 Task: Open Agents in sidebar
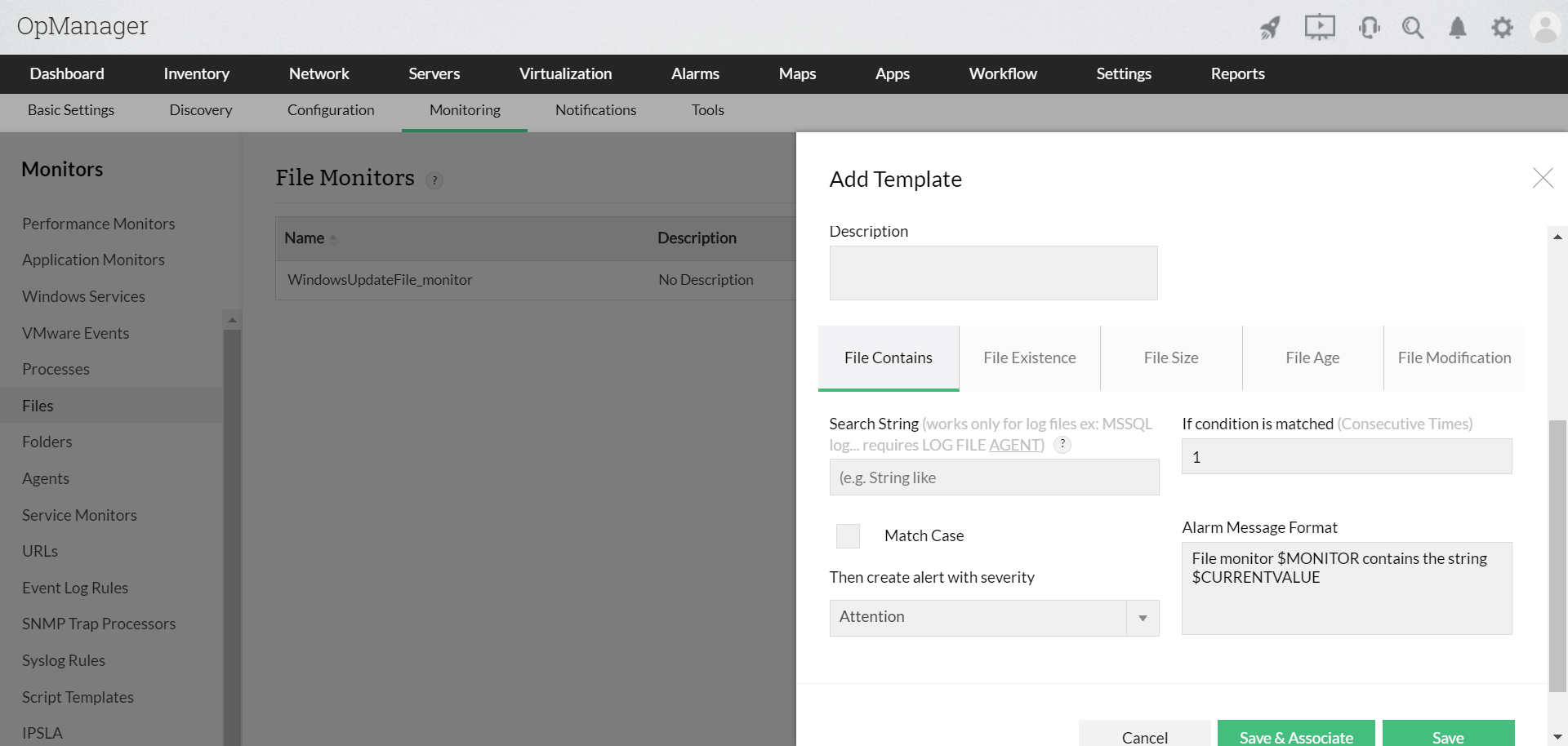click(45, 478)
